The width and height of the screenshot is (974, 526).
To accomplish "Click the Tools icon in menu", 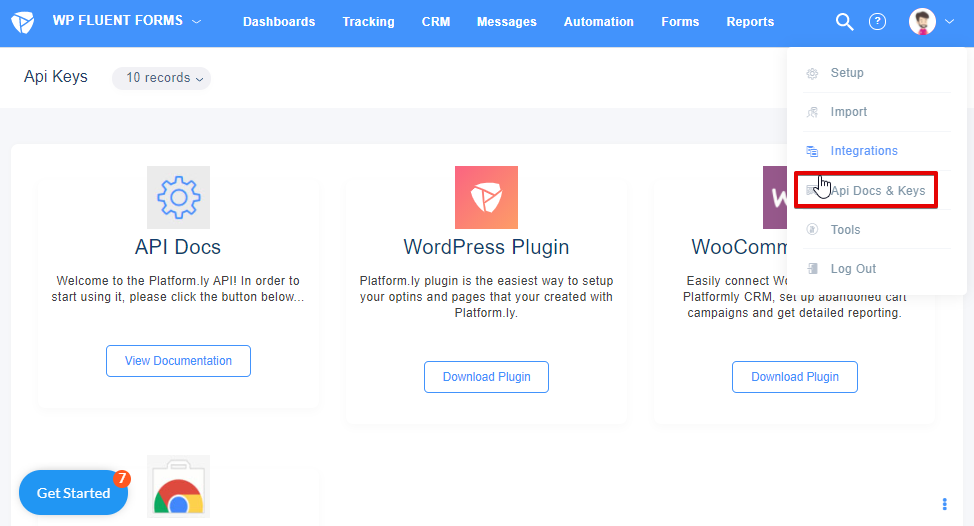I will 812,230.
